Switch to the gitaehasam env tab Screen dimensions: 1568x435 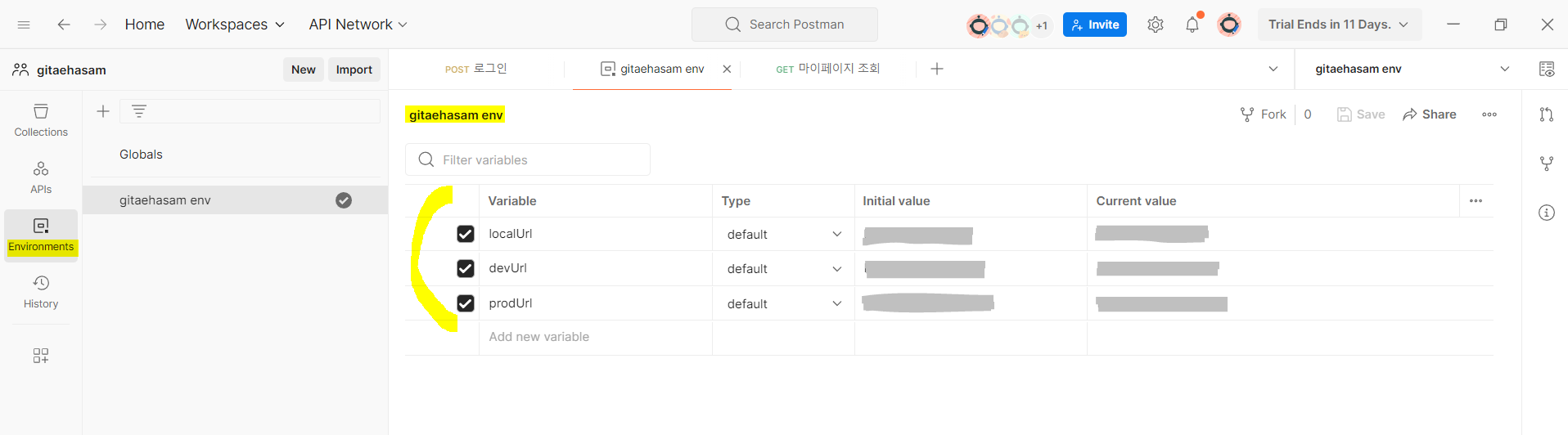(653, 69)
